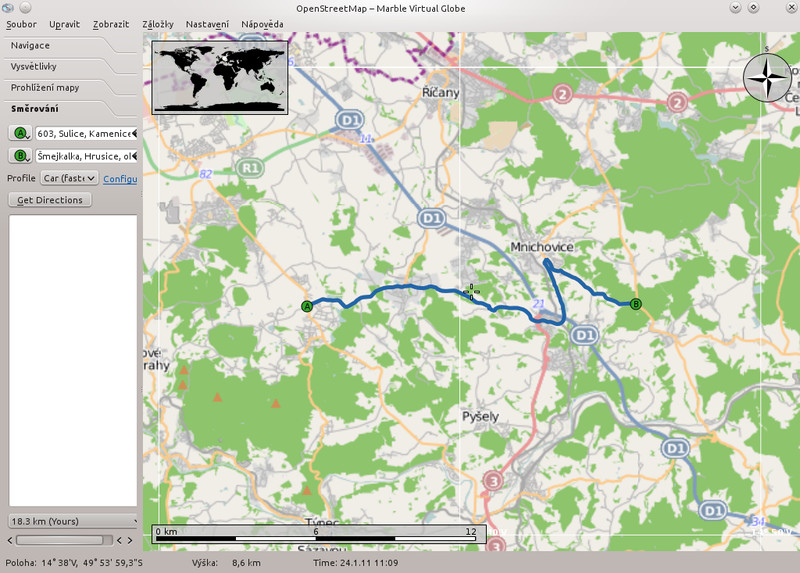Expand the 18.3 km (Yours) route selector
The width and height of the screenshot is (800, 573).
(73, 521)
